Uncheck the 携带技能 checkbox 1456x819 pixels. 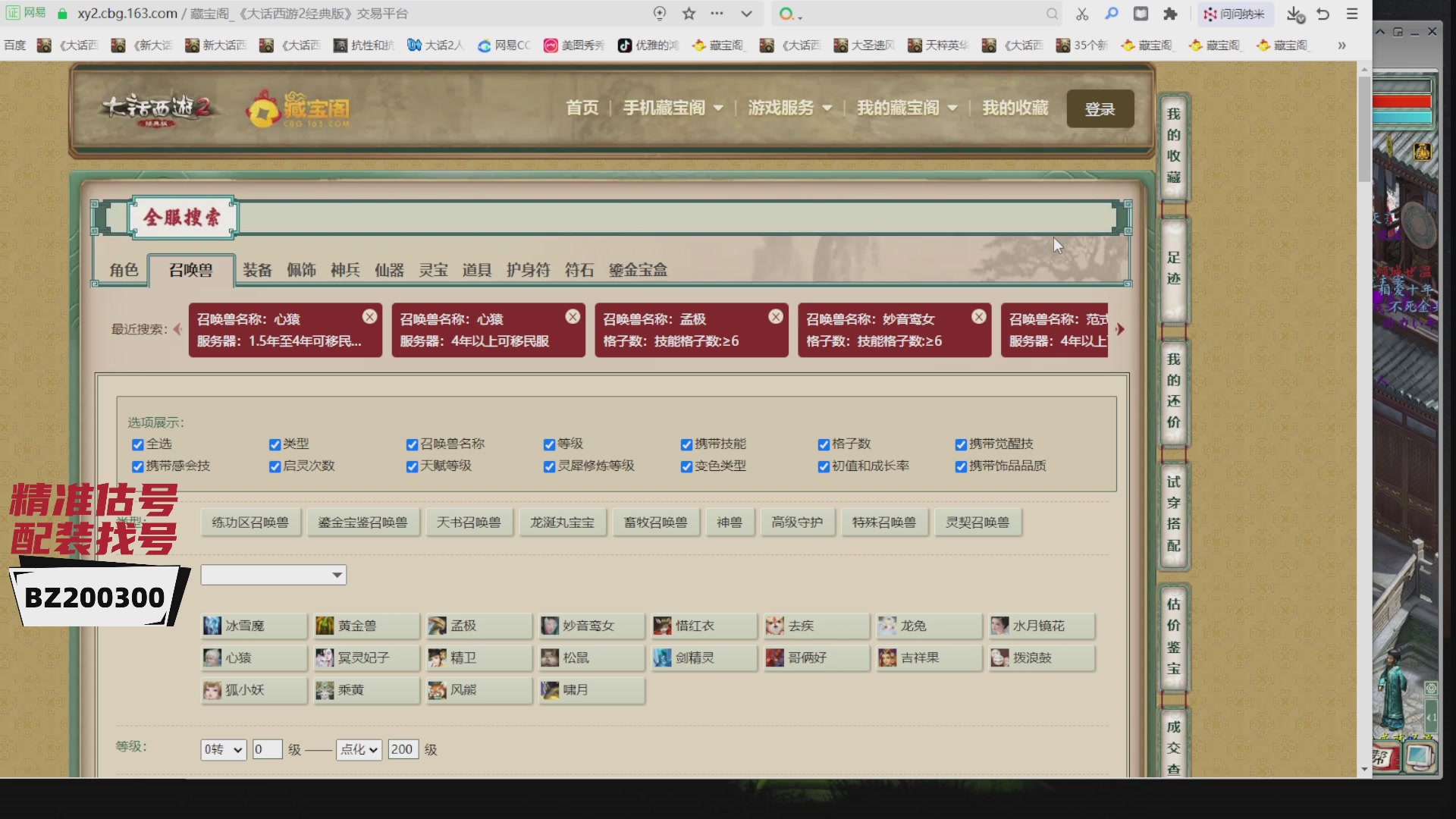tap(687, 445)
